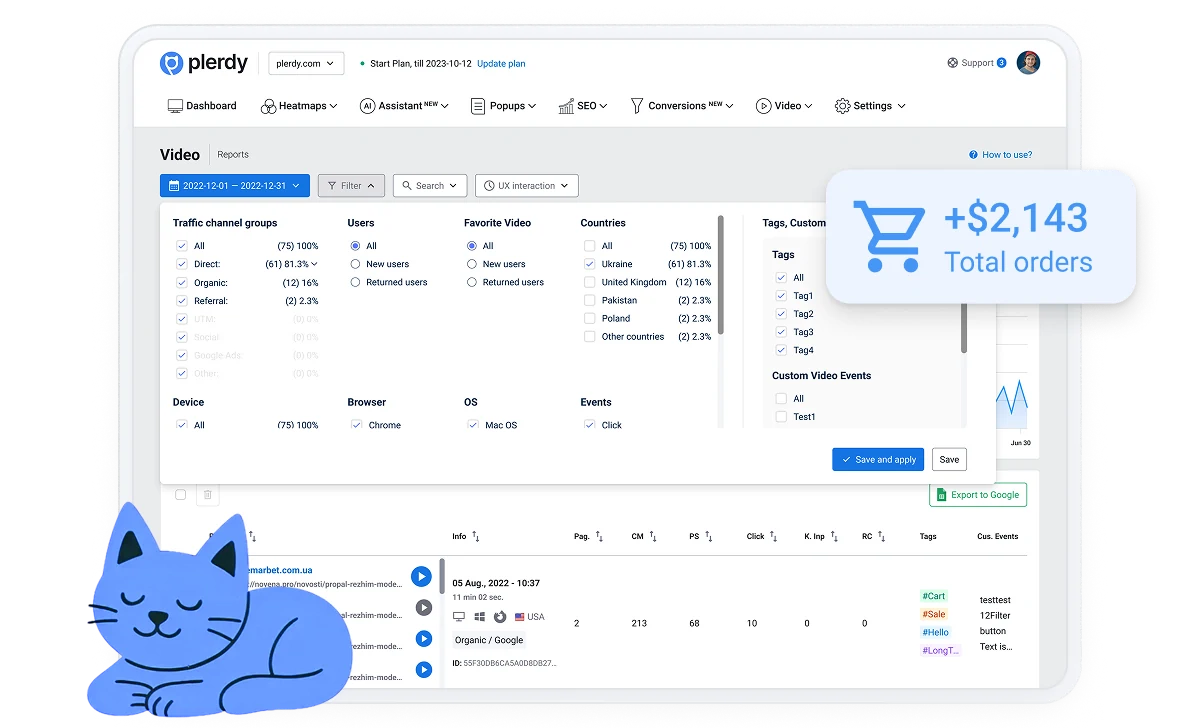
Task: Open the UX interaction dropdown
Action: pyautogui.click(x=526, y=185)
